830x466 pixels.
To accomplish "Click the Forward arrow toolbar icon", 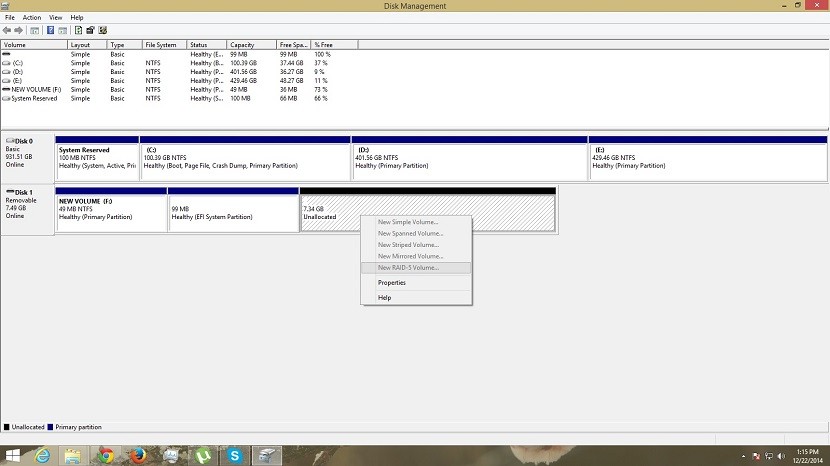I will point(19,30).
